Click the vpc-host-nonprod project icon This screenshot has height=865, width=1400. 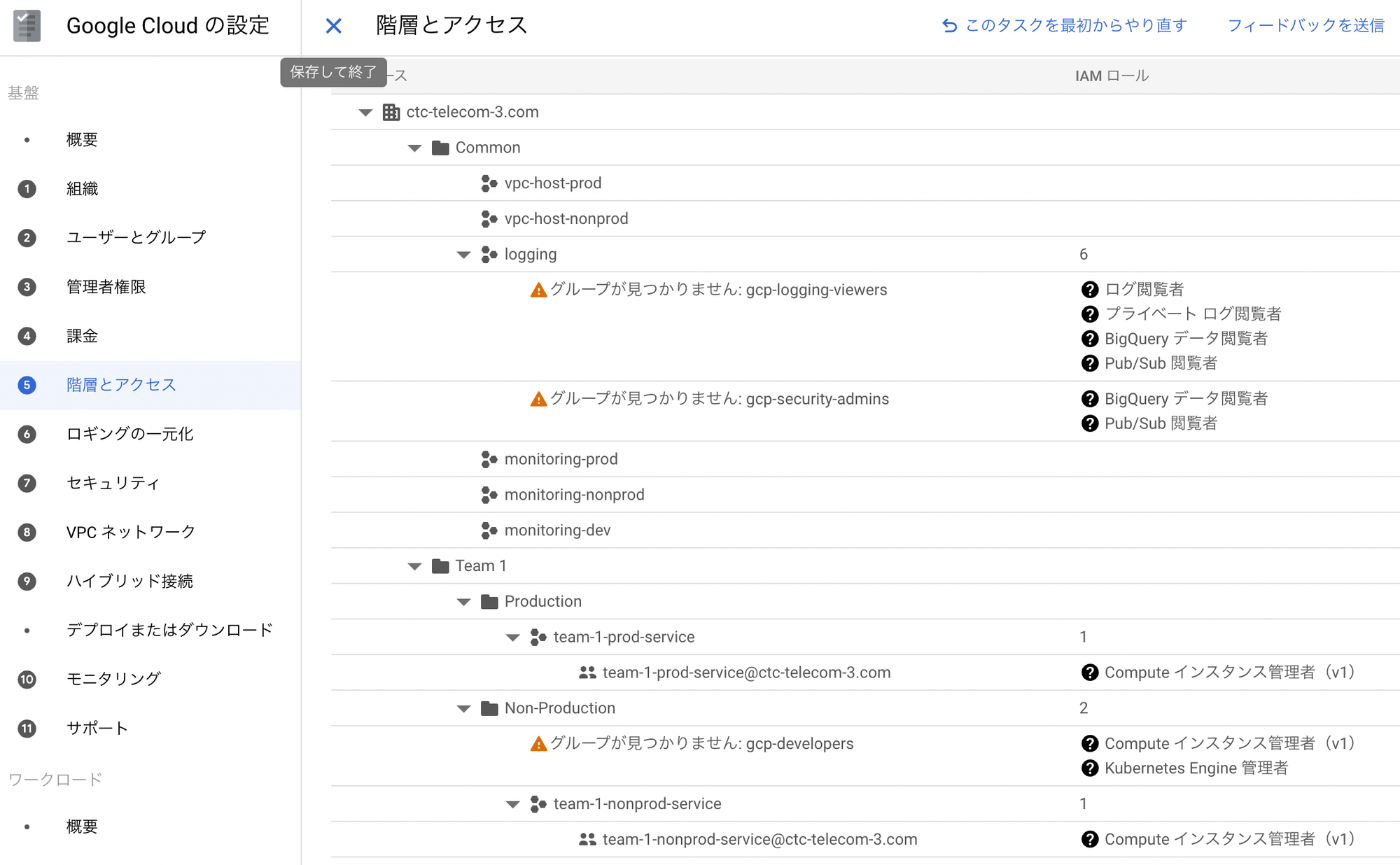[489, 219]
